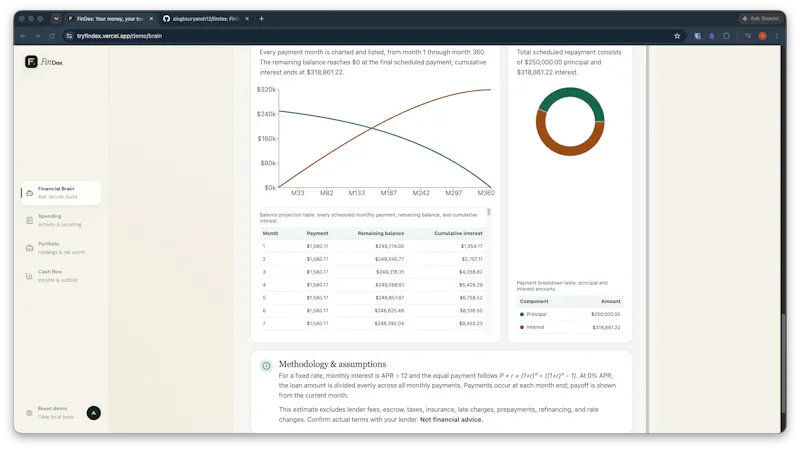Click Ask Gemini button

760,18
